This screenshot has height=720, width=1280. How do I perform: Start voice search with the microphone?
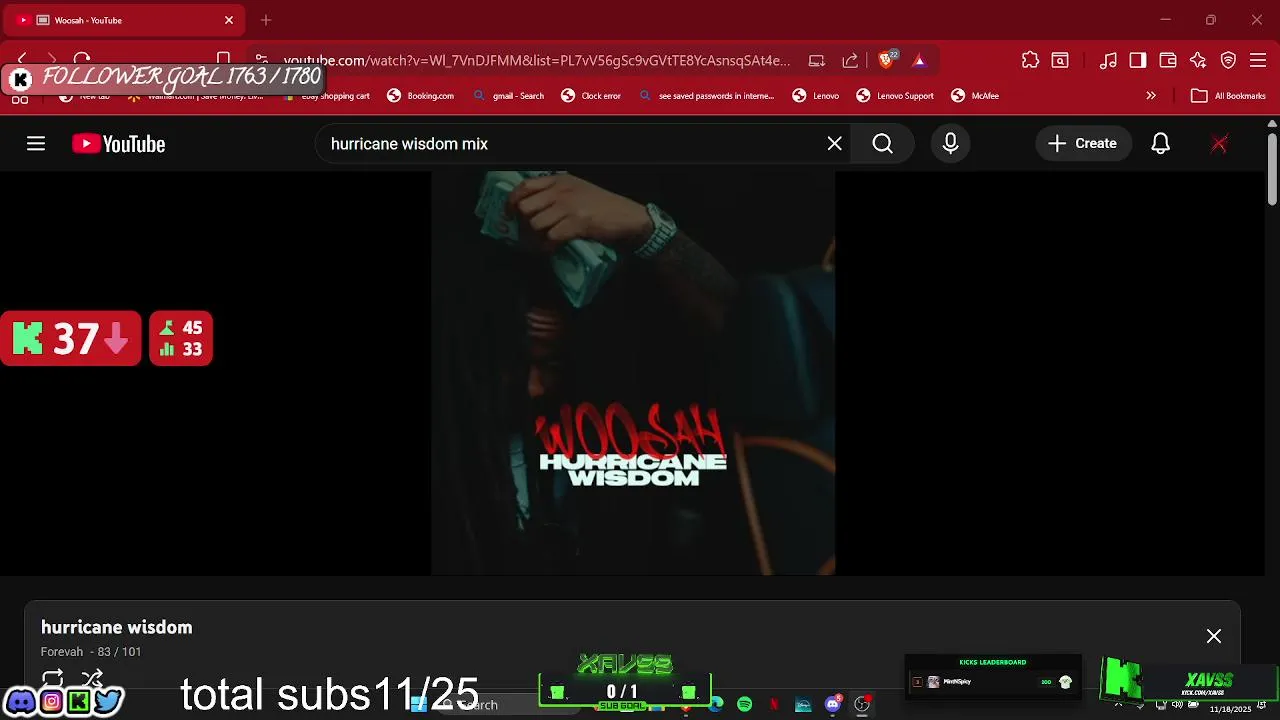coord(950,144)
